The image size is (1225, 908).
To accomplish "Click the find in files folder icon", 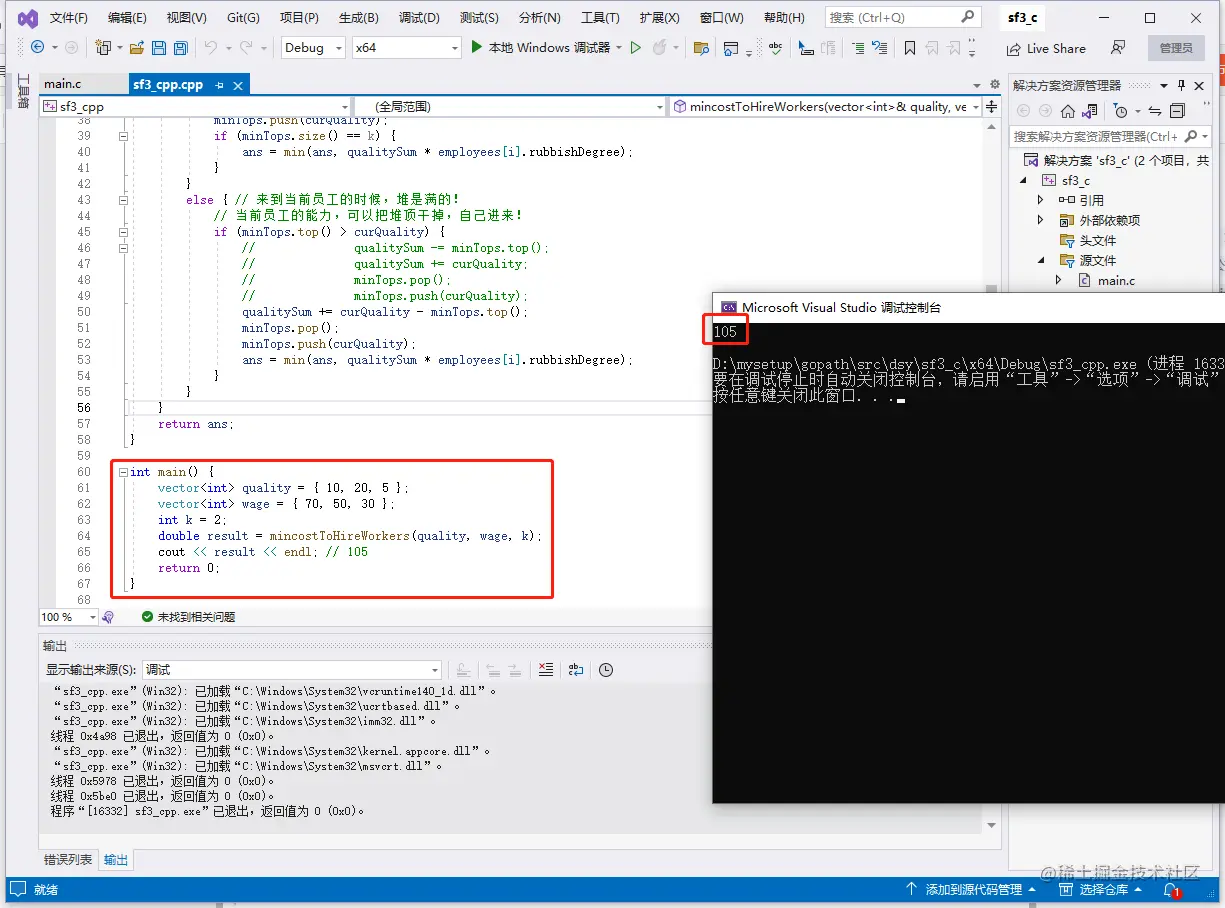I will point(701,48).
